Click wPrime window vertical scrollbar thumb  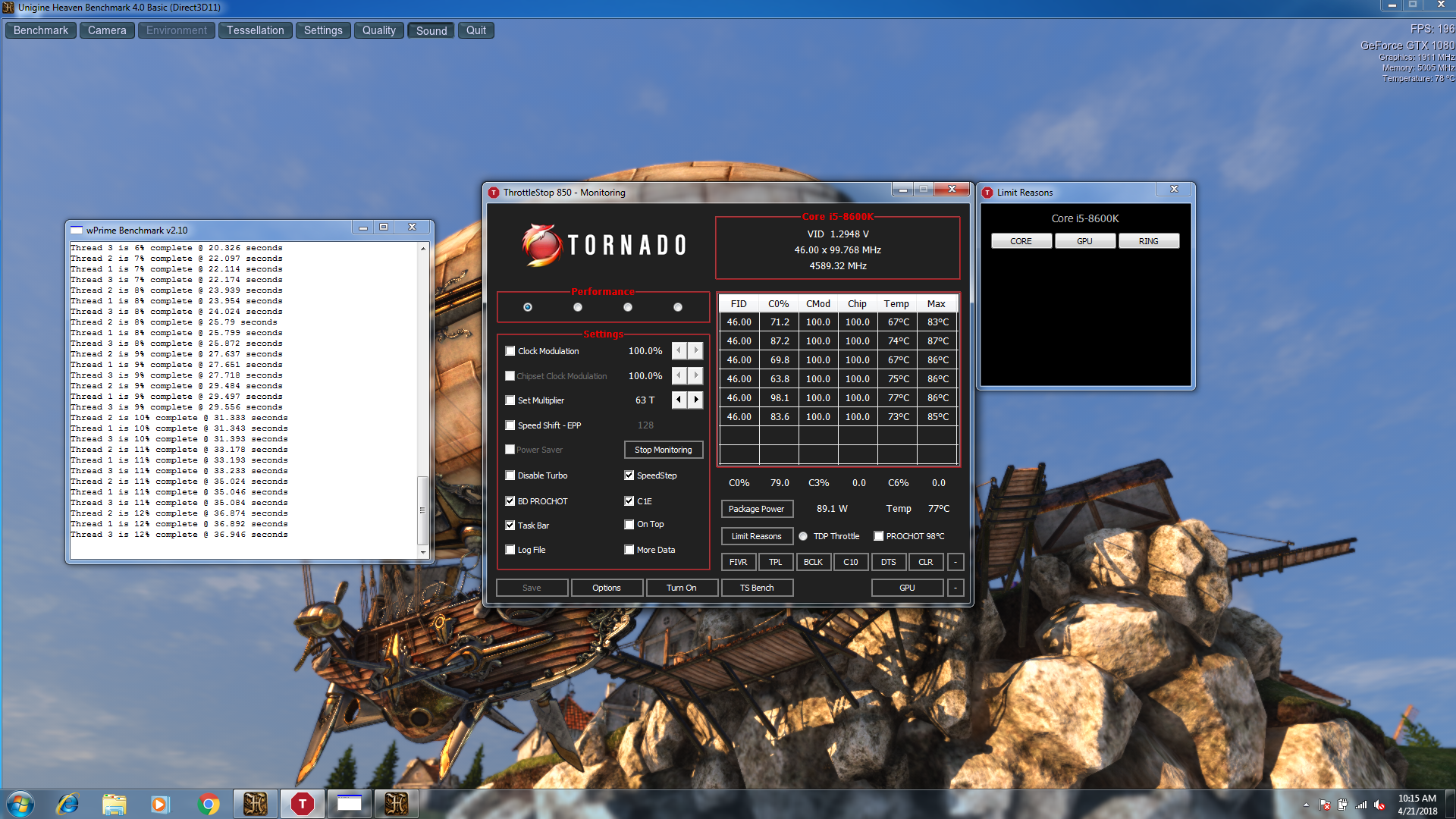point(422,510)
